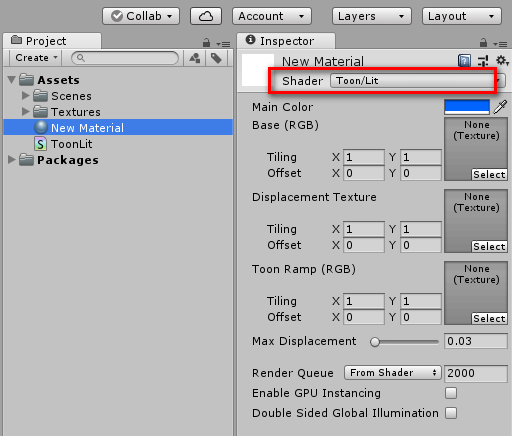This screenshot has width=512, height=436.
Task: Switch to the Inspector tab
Action: 286,41
